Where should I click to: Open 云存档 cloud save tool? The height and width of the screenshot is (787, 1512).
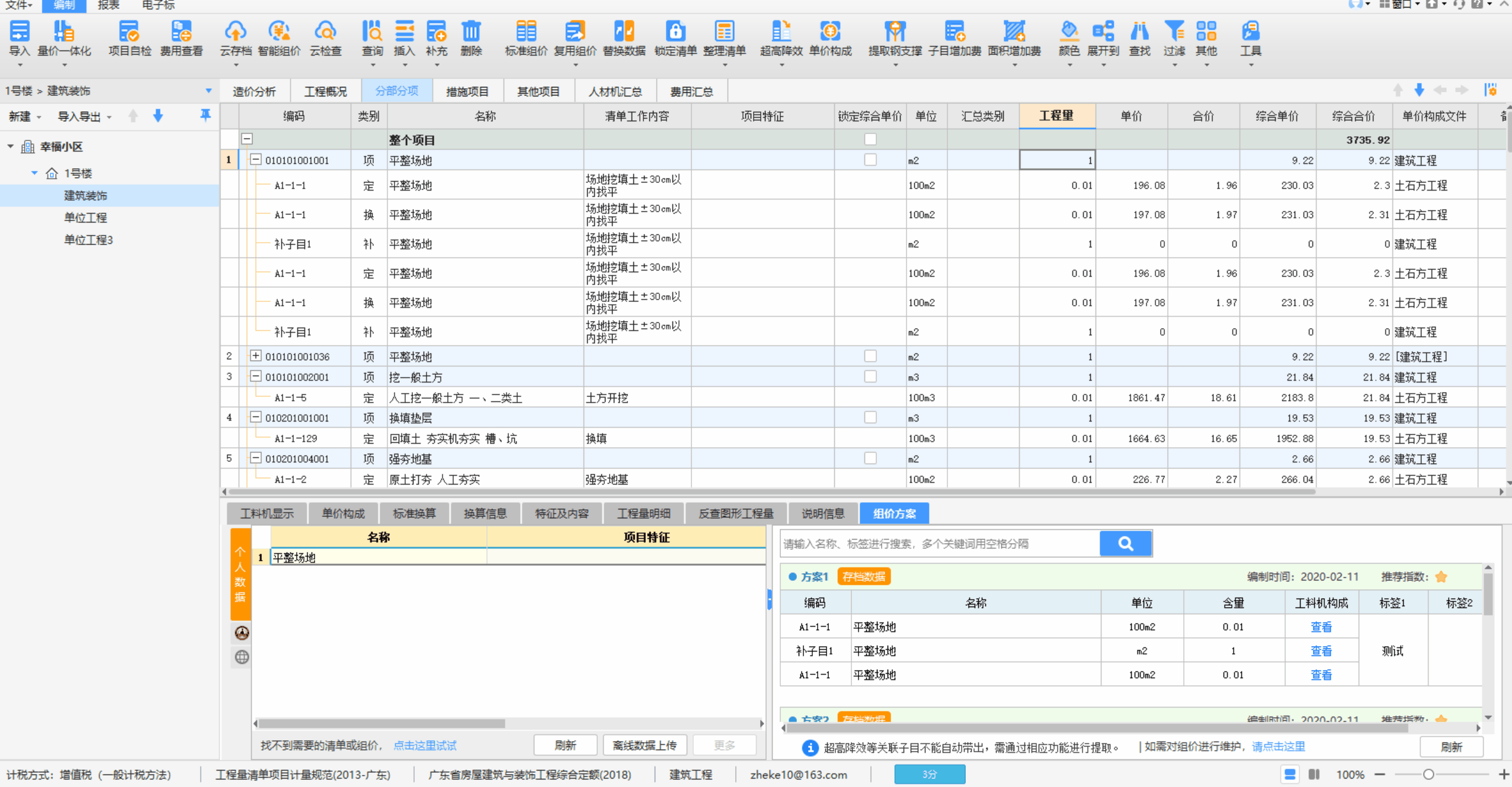point(235,31)
